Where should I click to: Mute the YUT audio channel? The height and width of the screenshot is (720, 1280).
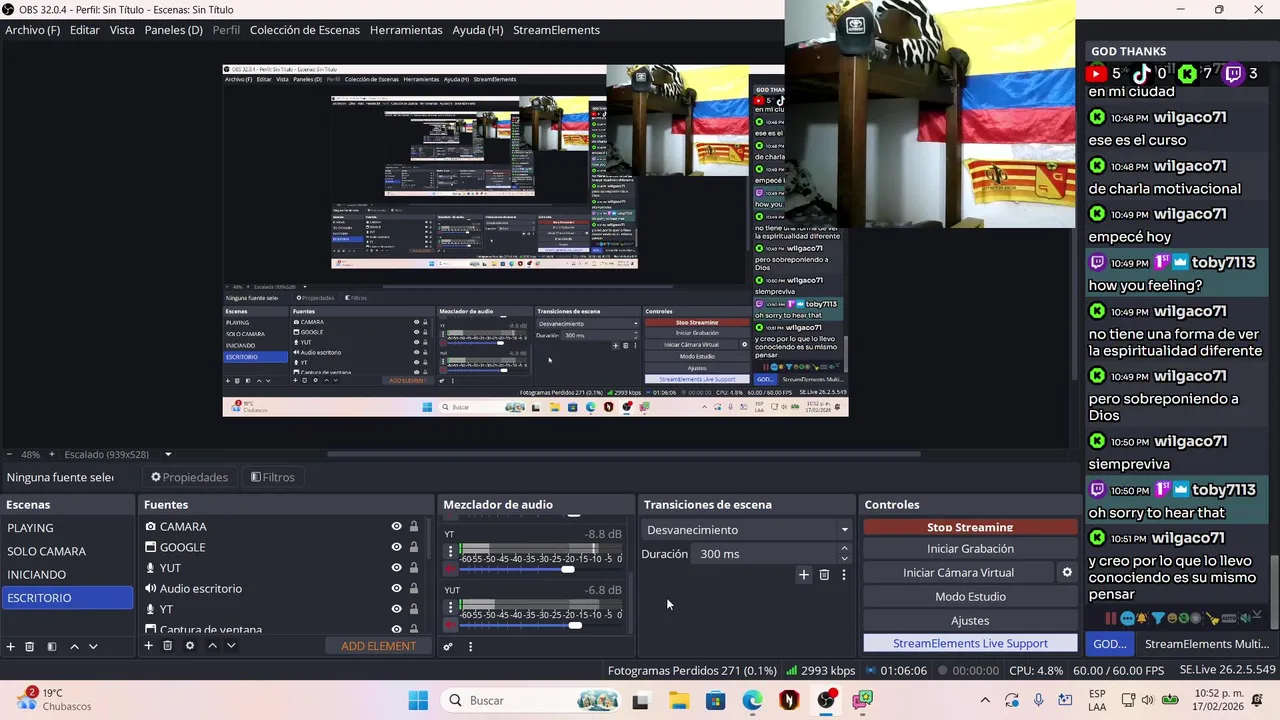click(x=450, y=625)
